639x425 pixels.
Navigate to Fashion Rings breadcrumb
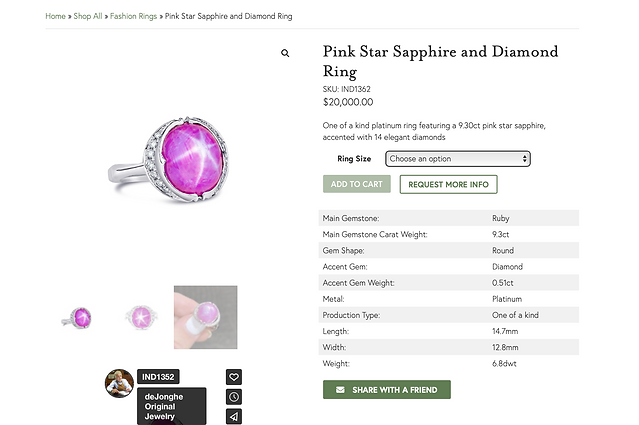click(133, 16)
